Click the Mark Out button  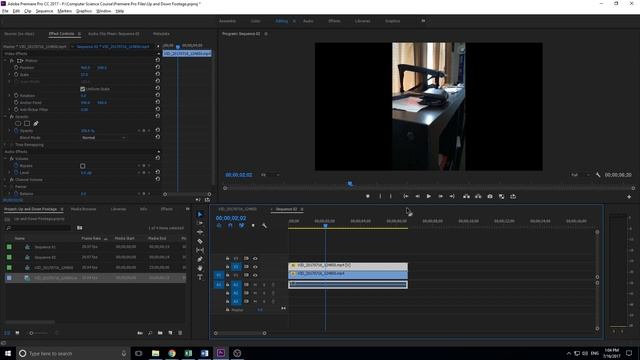point(391,196)
